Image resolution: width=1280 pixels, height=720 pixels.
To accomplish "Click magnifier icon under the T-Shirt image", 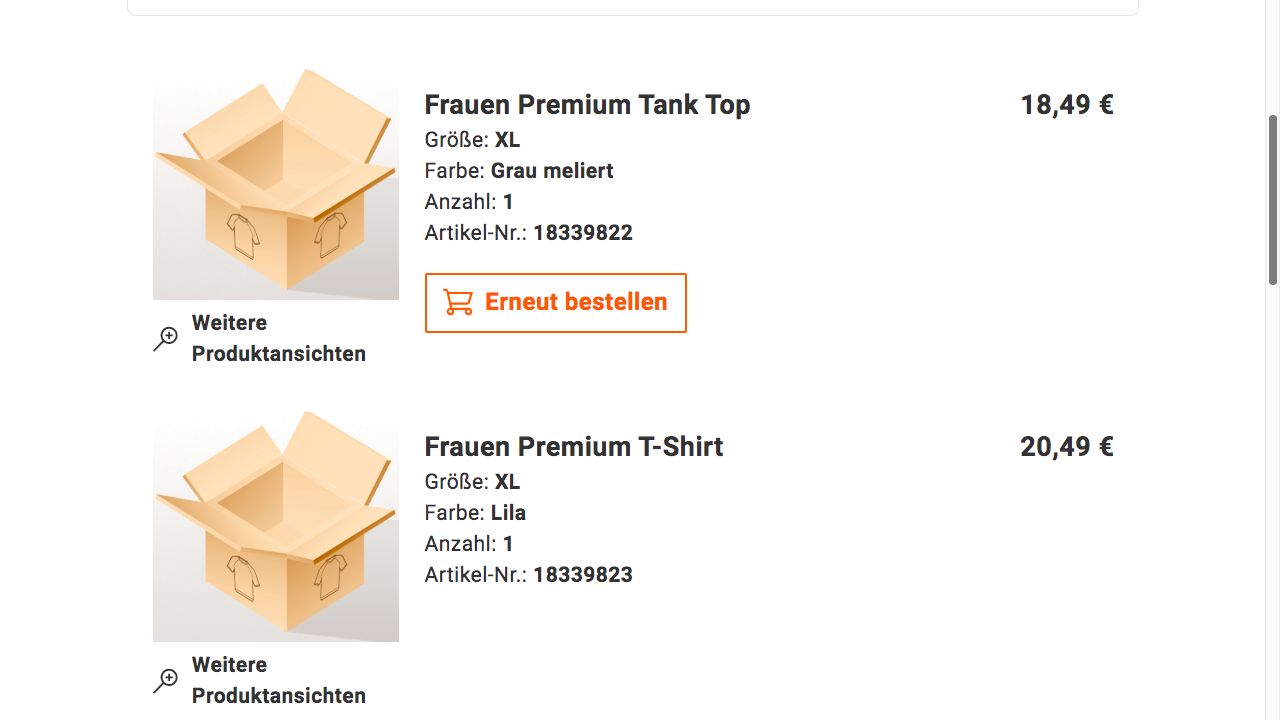I will 165,681.
